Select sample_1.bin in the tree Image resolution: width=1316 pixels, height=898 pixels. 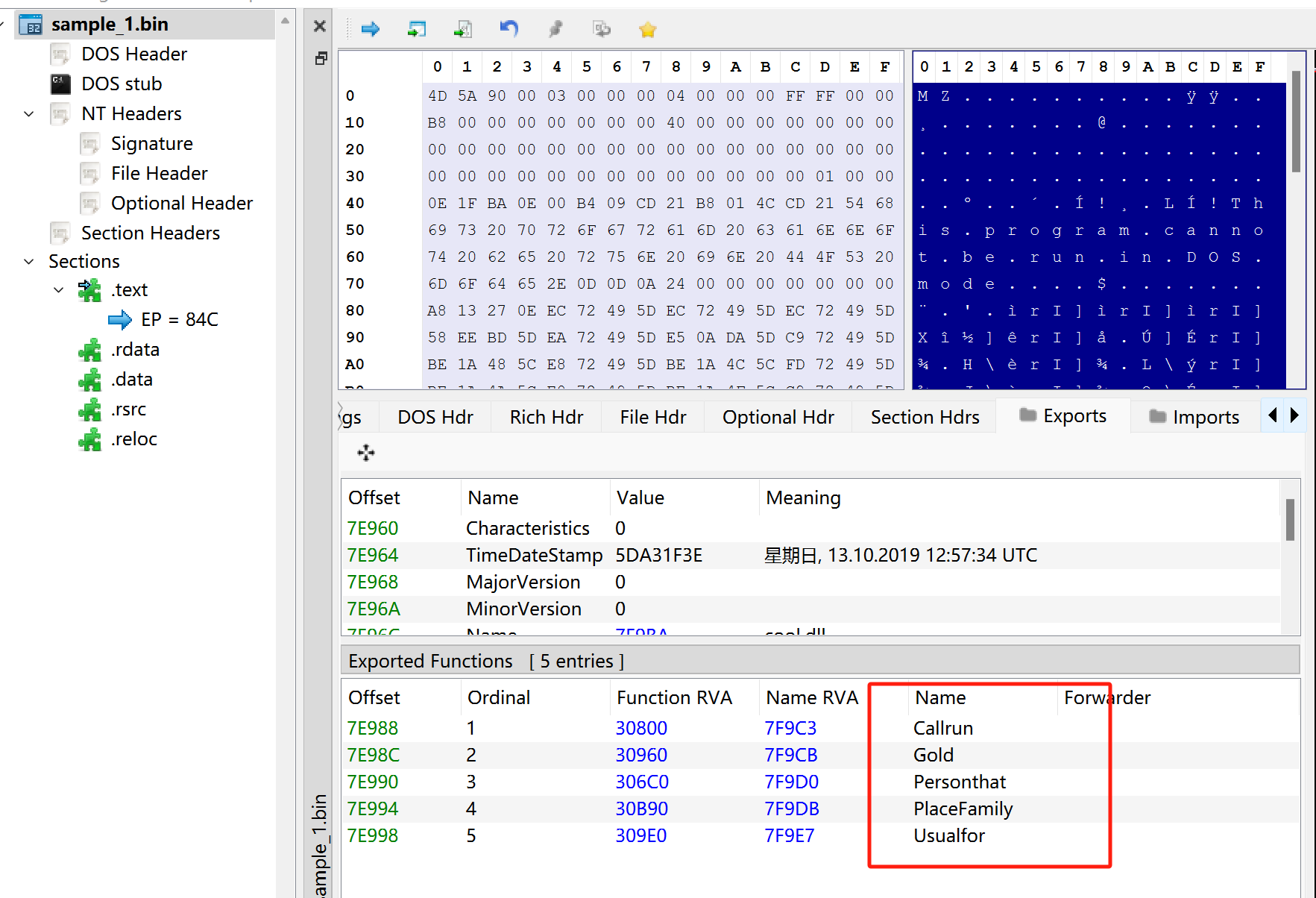point(110,25)
